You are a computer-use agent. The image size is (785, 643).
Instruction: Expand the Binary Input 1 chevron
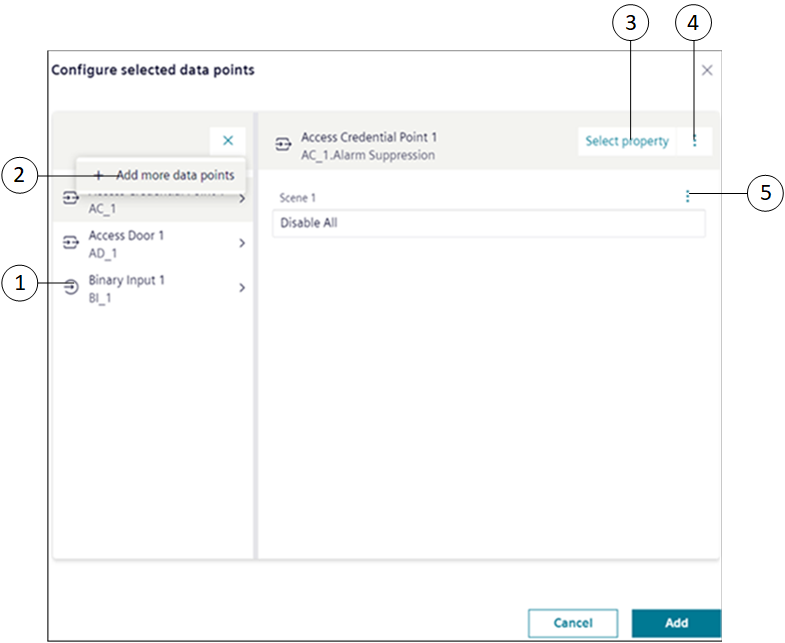pos(242,288)
